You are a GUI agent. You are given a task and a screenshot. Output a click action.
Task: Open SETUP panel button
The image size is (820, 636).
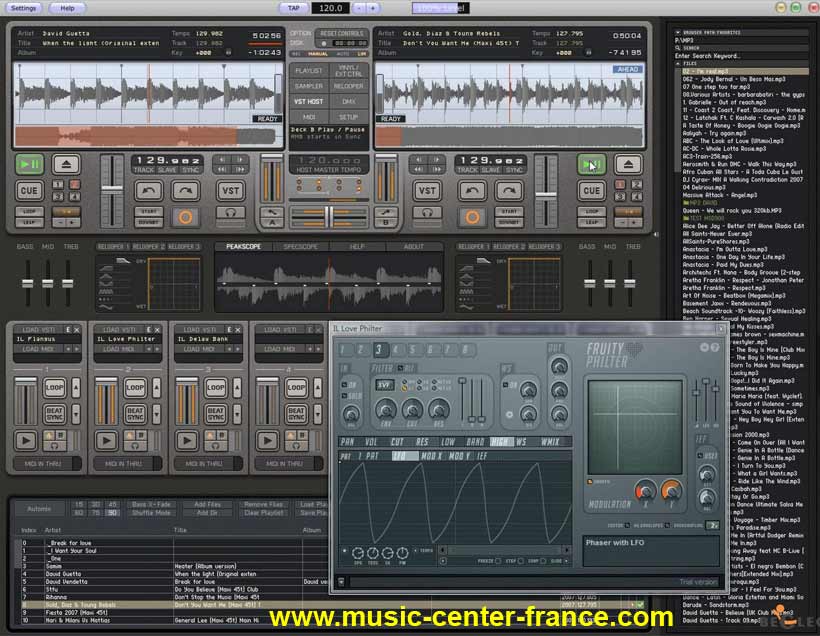point(348,117)
